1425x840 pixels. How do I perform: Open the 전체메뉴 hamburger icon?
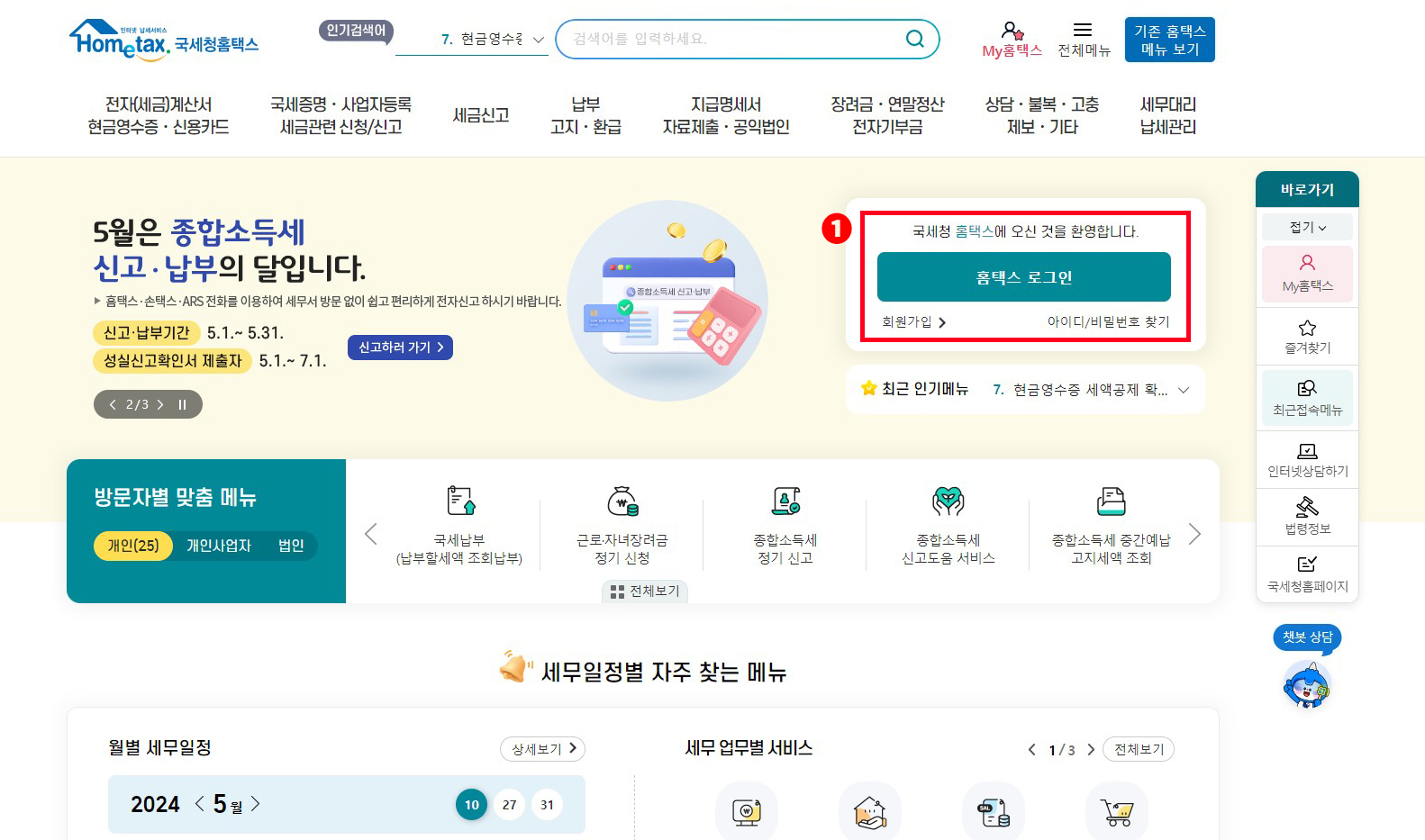[x=1084, y=28]
